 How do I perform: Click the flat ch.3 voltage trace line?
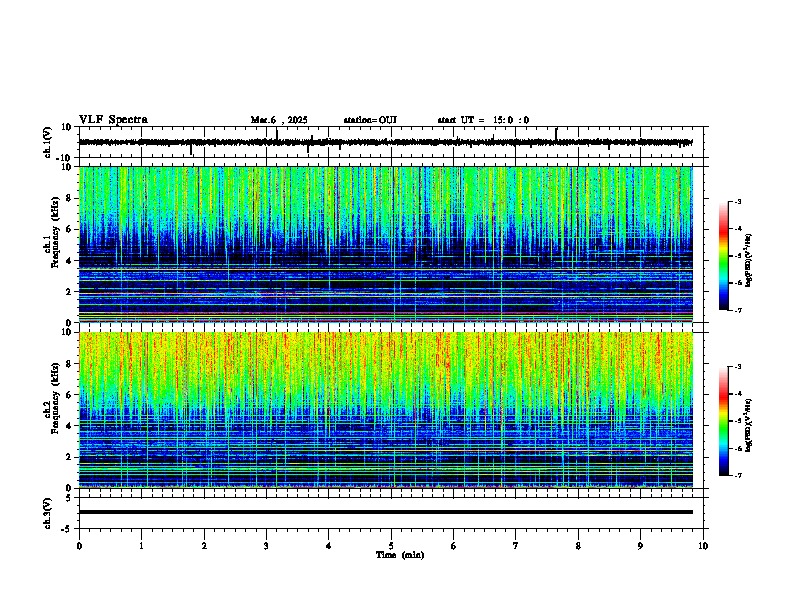pos(385,512)
